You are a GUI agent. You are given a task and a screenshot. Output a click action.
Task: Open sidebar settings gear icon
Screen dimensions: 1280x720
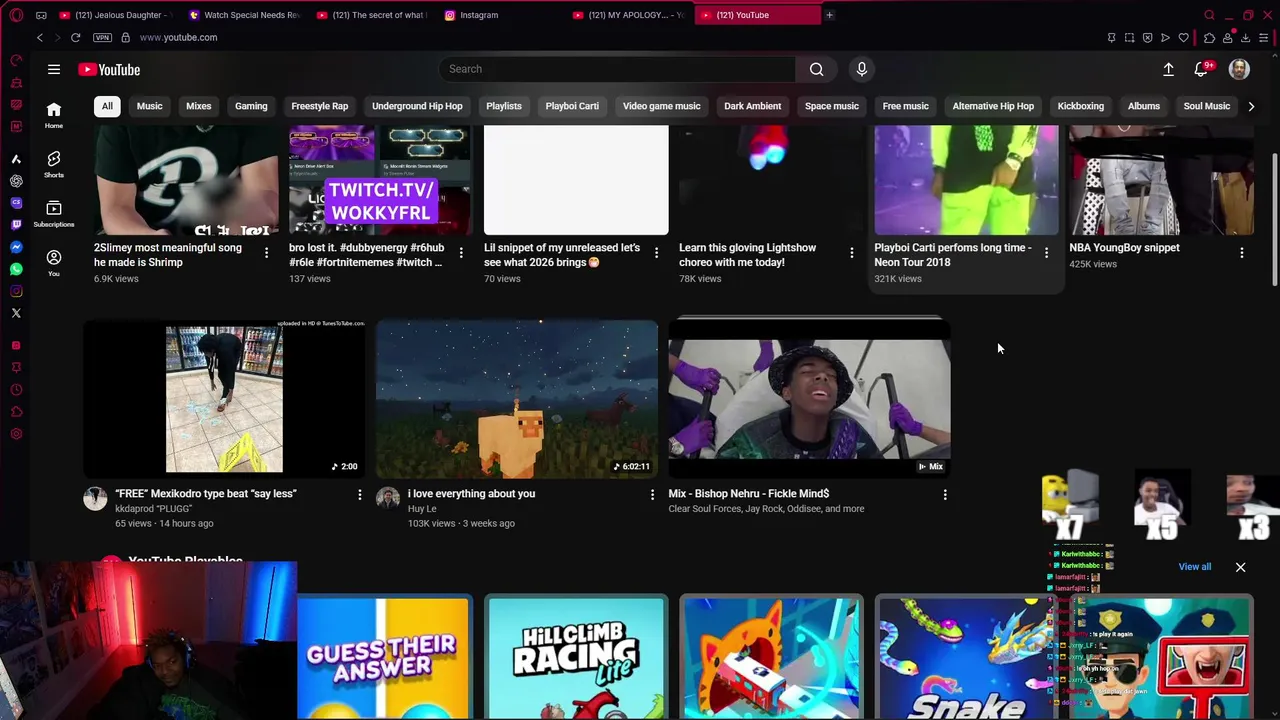point(16,433)
